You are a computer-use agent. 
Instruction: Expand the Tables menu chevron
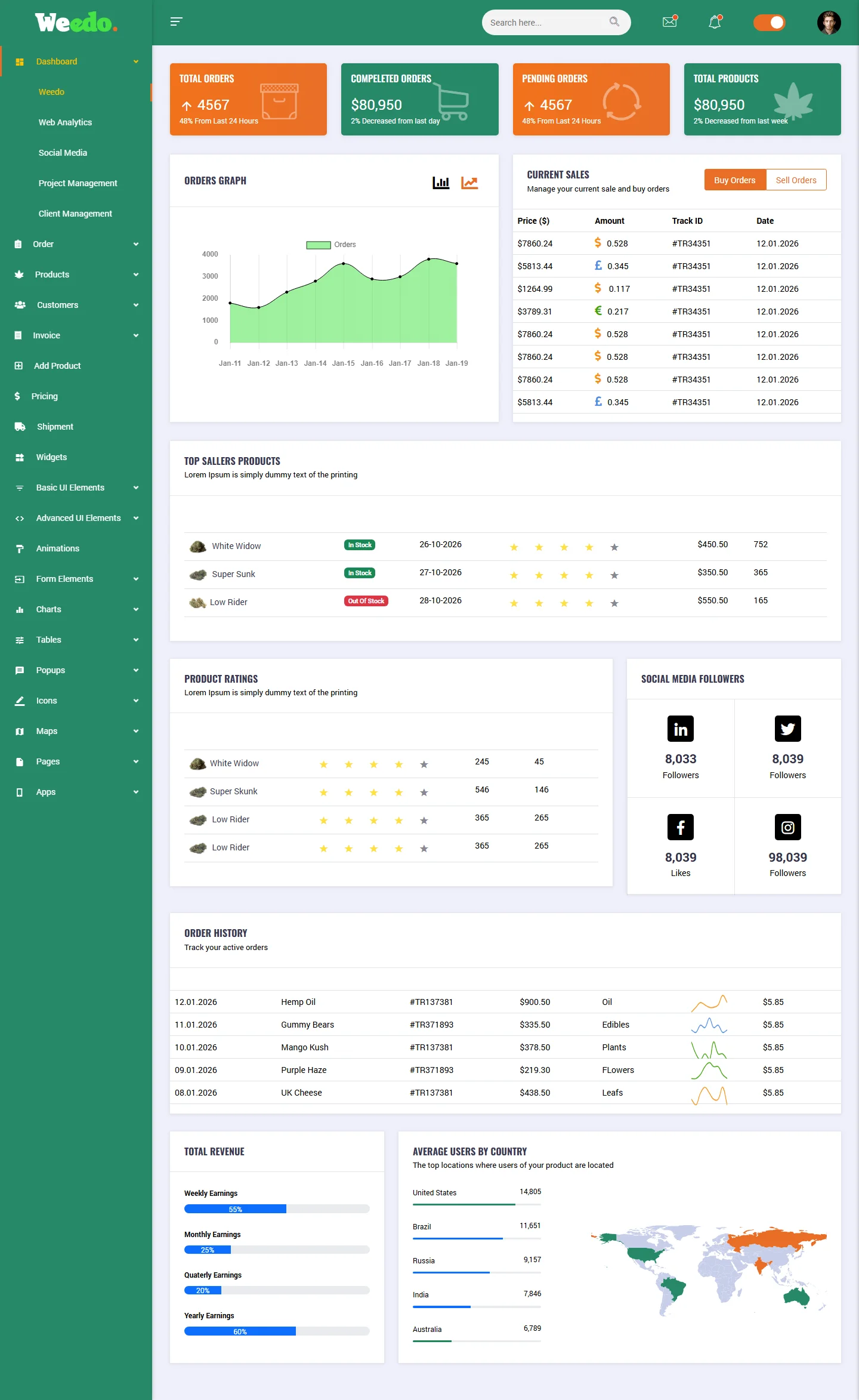[x=136, y=640]
